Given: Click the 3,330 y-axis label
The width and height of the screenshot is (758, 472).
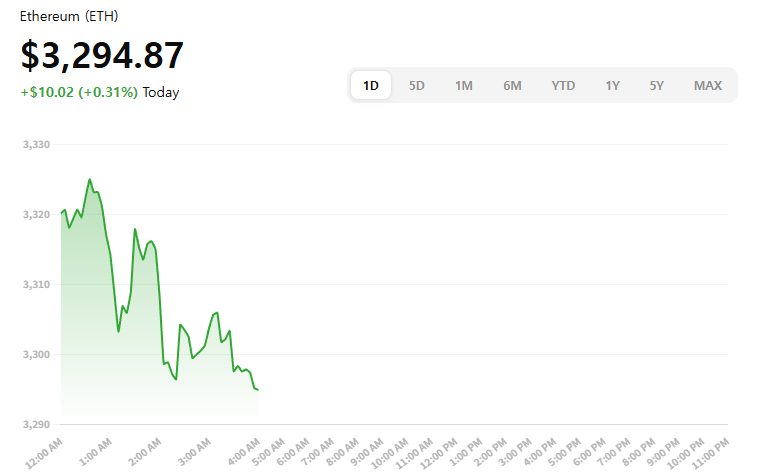Looking at the screenshot, I should coord(36,145).
